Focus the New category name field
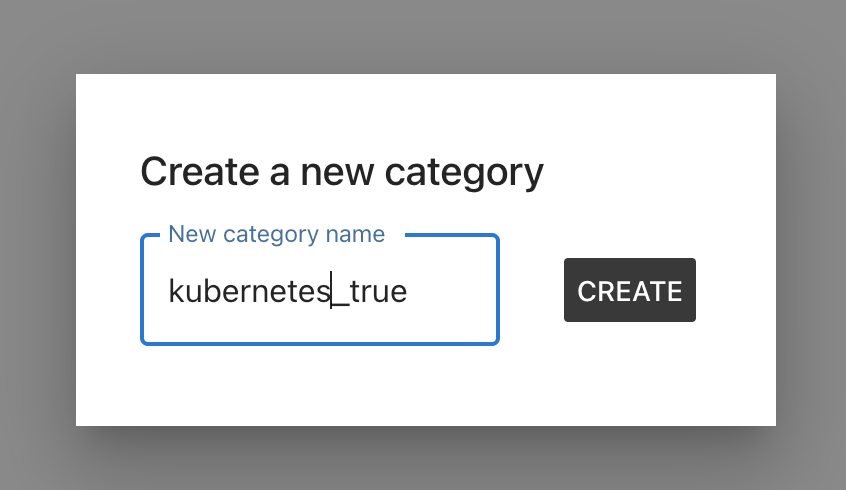The width and height of the screenshot is (846, 490). pos(319,291)
